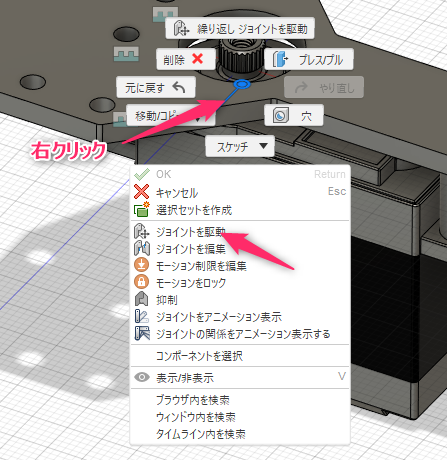Screen dimensions: 447x460
Task: Open the スケッチ dropdown arrow
Action: [263, 146]
